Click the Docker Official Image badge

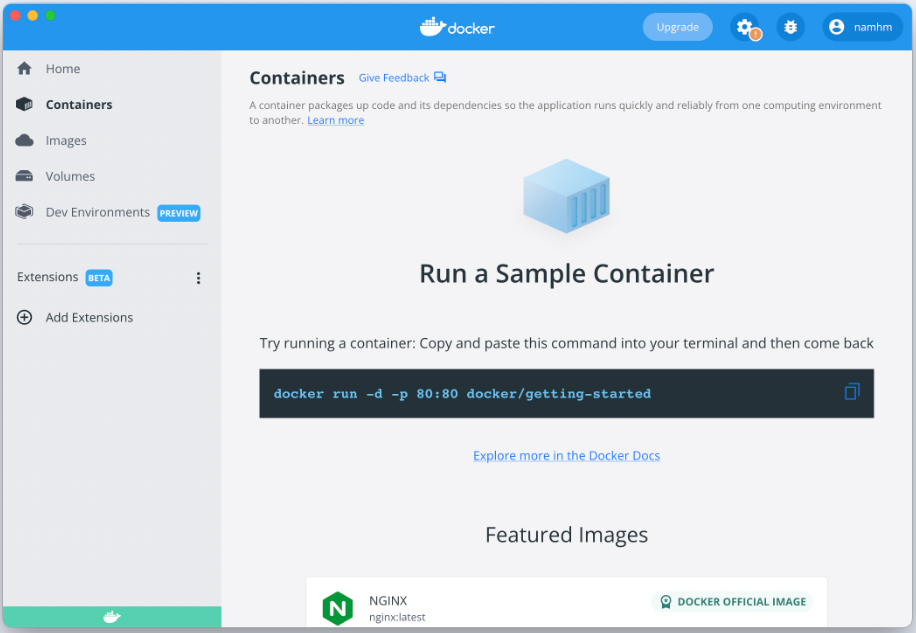point(733,602)
